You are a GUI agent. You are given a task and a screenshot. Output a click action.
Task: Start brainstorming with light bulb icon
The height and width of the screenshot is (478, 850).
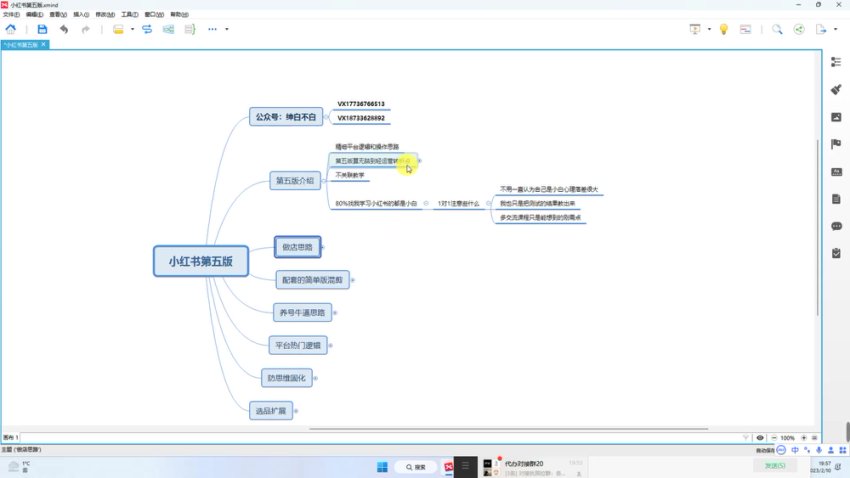724,29
